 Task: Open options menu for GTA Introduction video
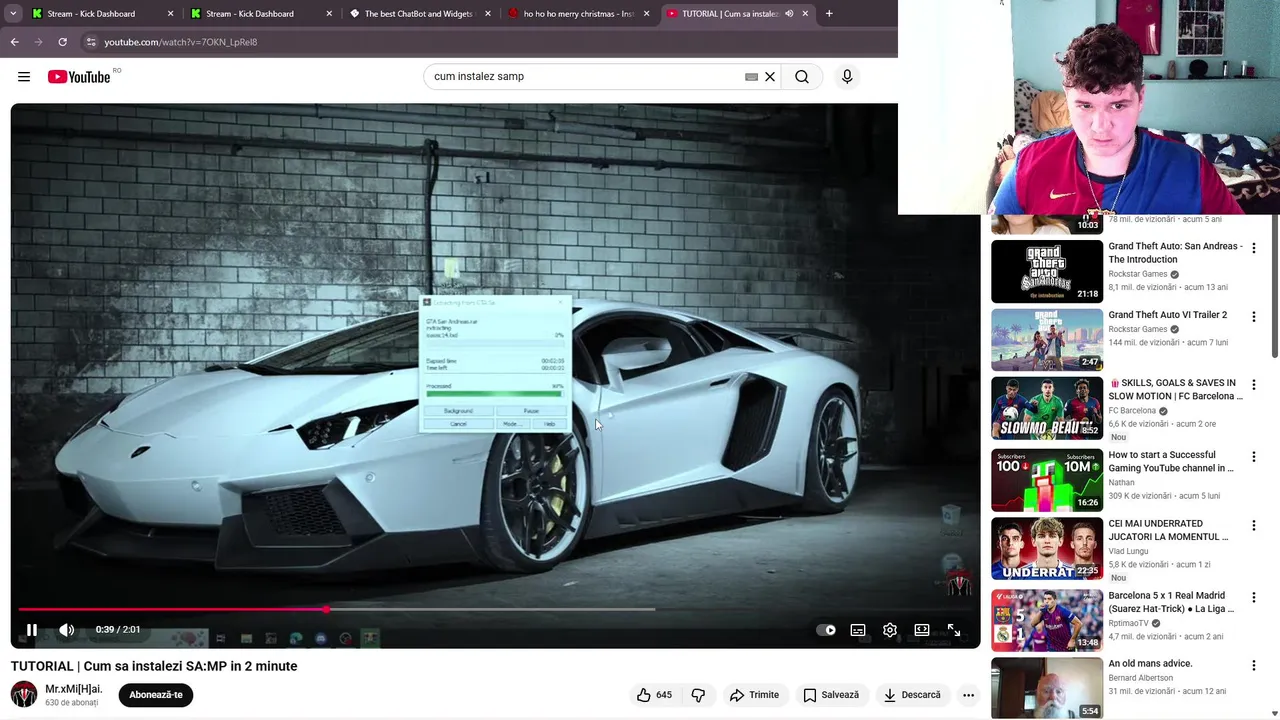tap(1253, 248)
